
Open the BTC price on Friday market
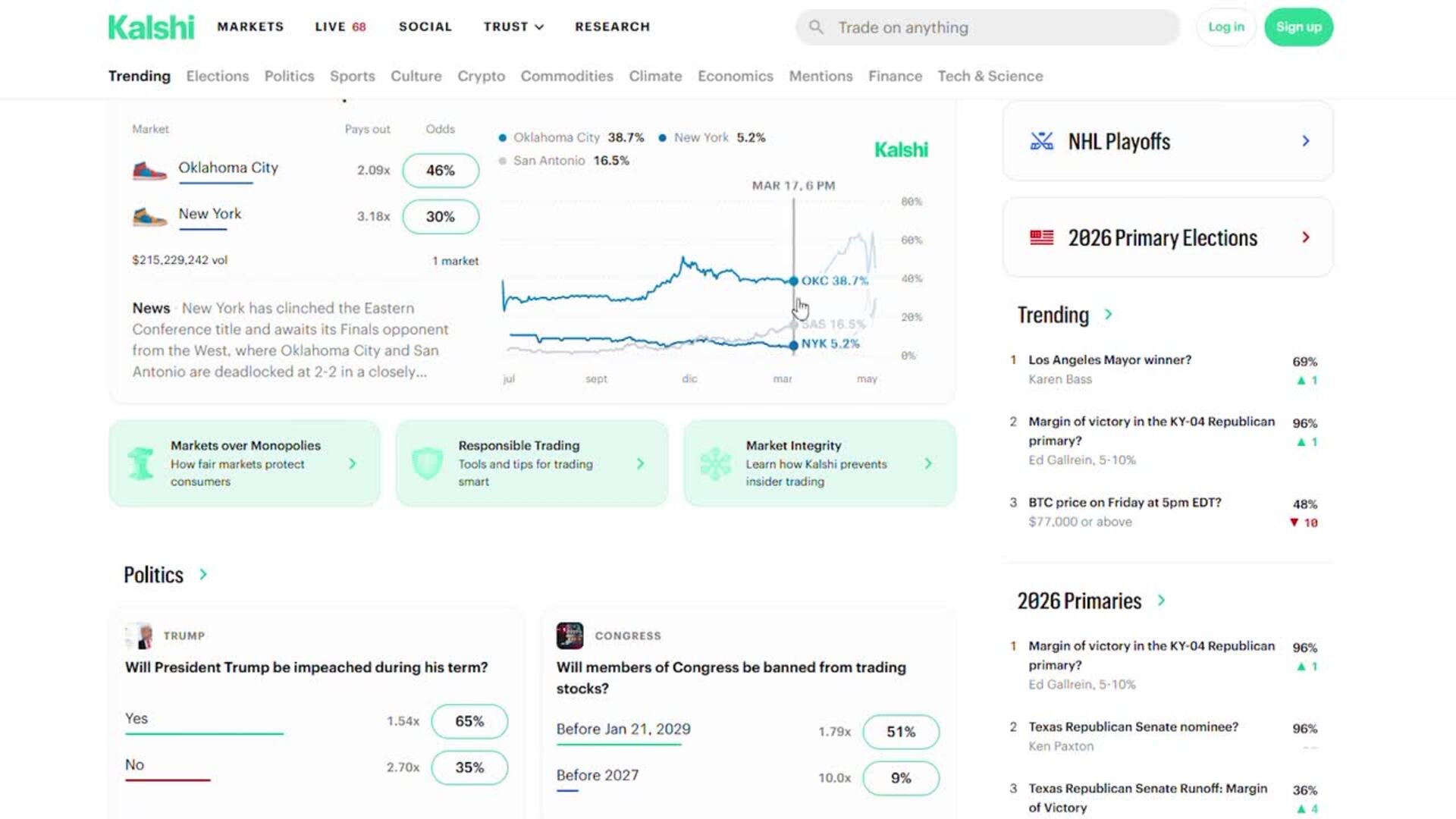point(1125,502)
